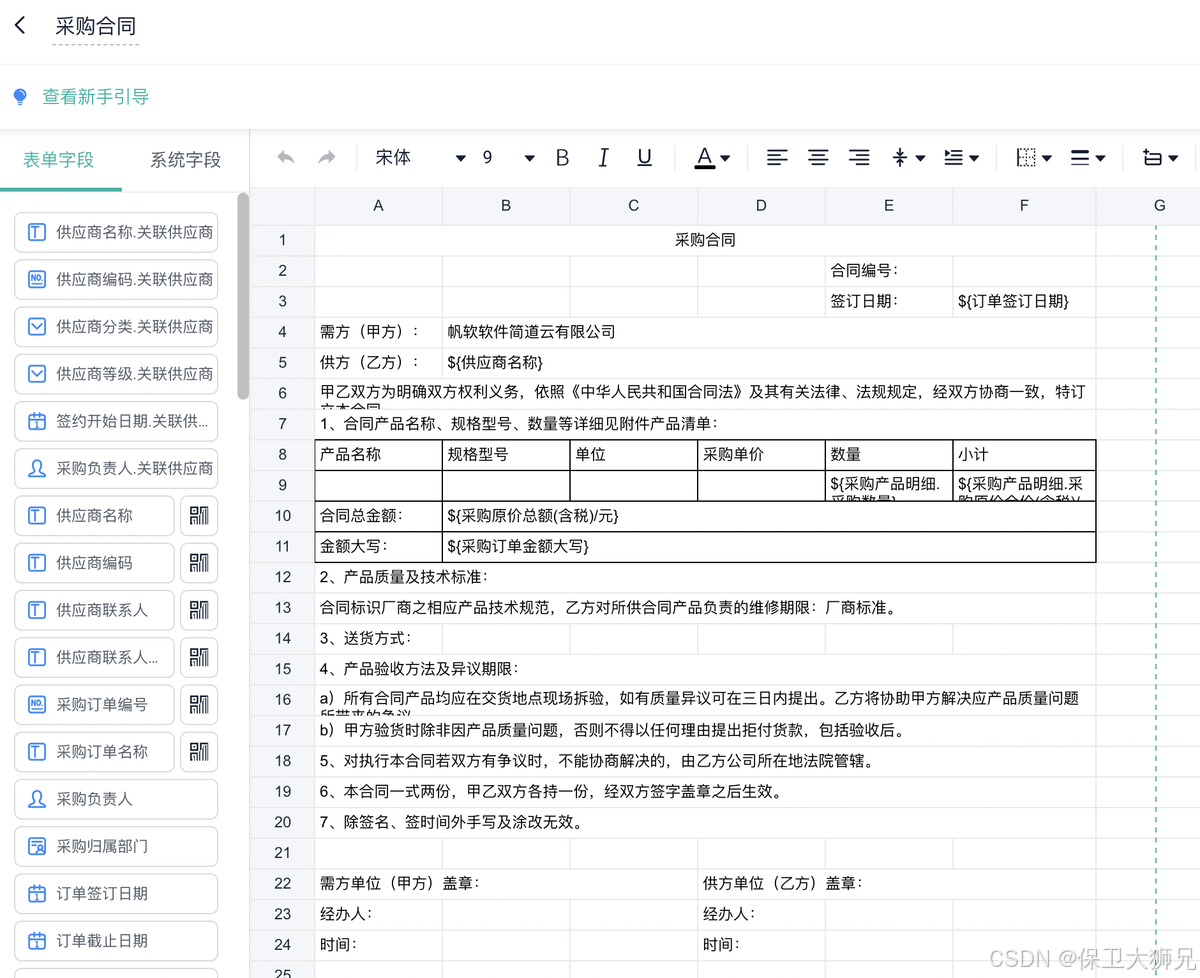
Task: Undo the last edit in toolbar
Action: click(286, 158)
